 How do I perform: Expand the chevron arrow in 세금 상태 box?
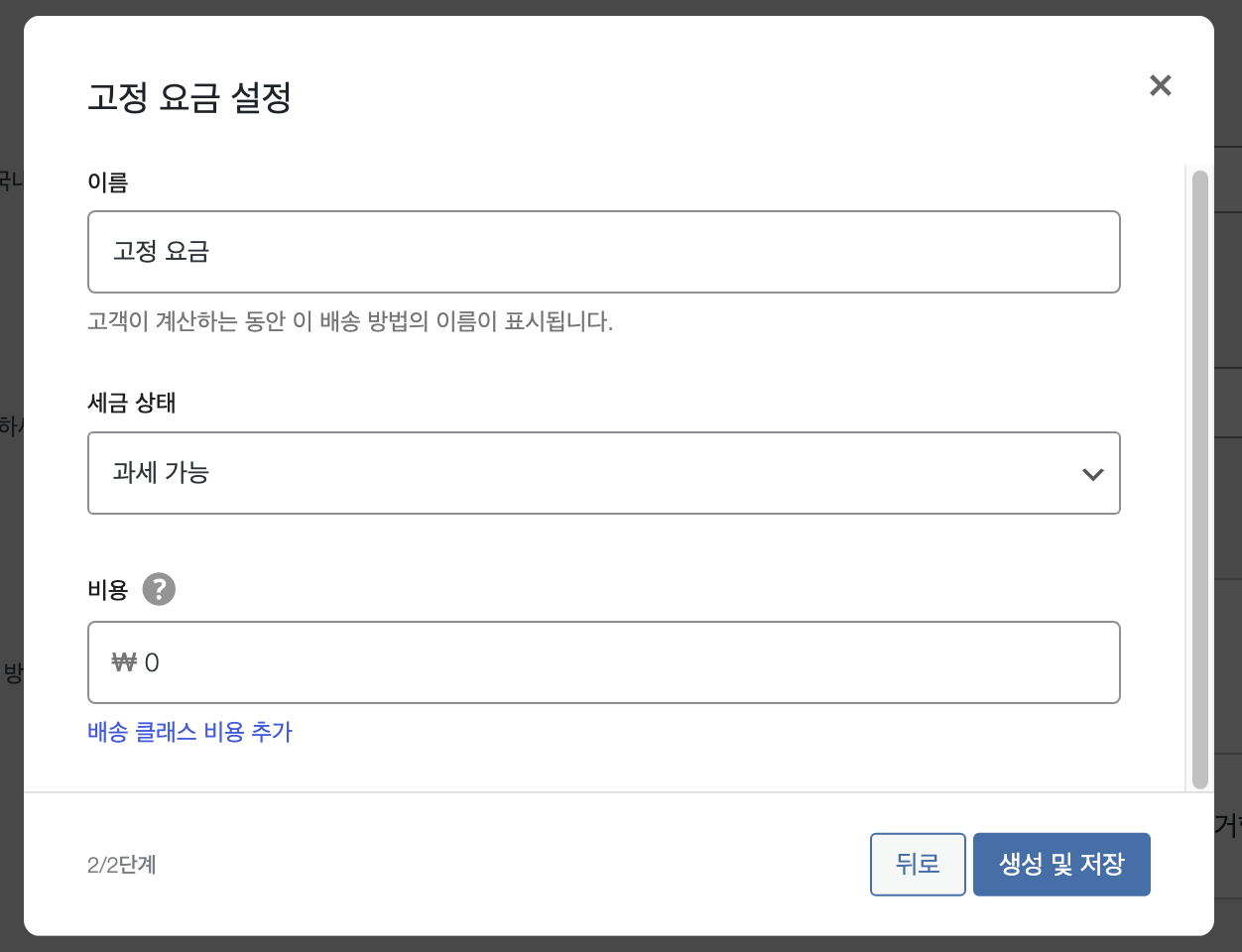click(1092, 474)
